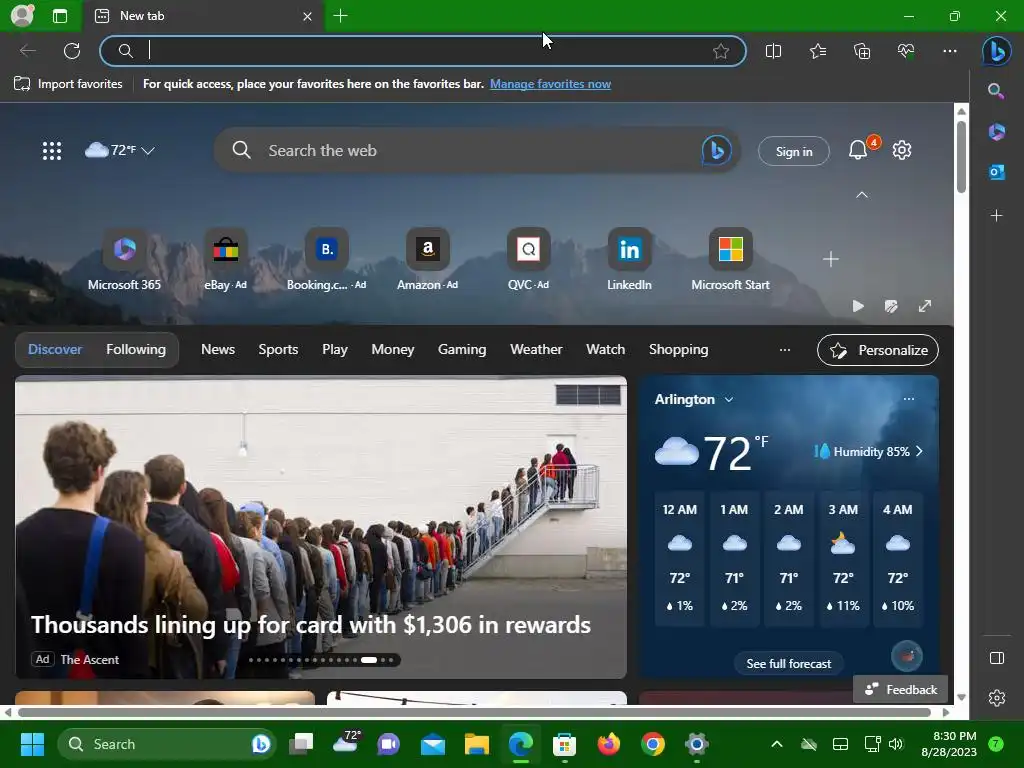Click the vertical page scrollbar
This screenshot has width=1024, height=768.
pos(961,157)
